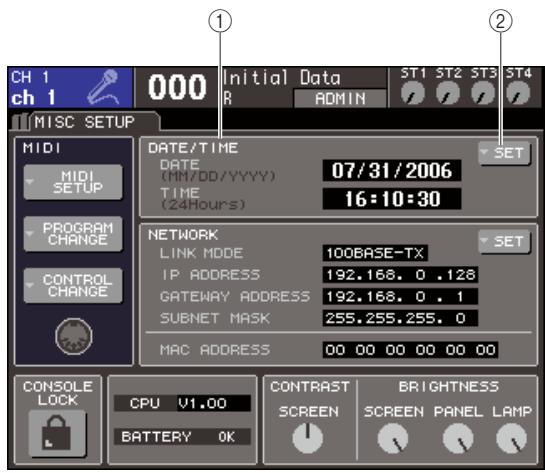
Task: Open the NETWORK SET popup
Action: [504, 241]
